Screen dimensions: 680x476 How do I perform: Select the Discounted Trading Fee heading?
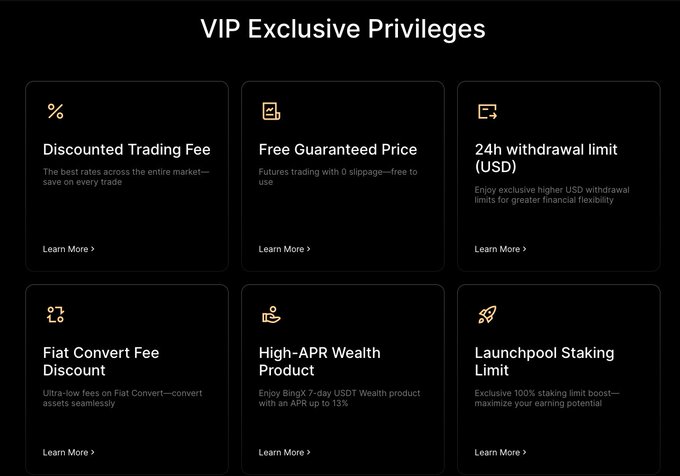tap(127, 150)
